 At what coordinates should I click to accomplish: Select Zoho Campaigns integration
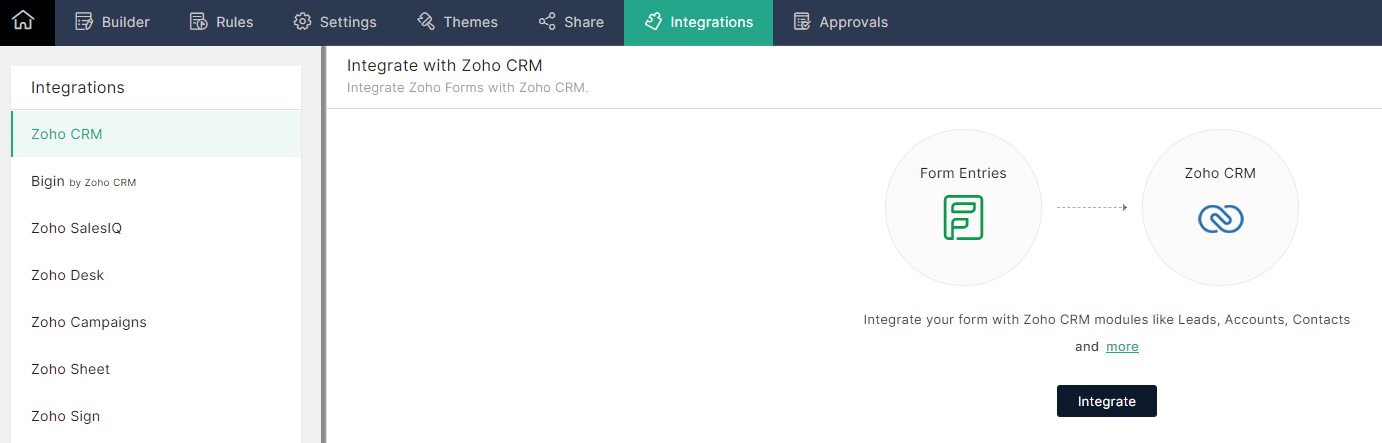pos(156,322)
